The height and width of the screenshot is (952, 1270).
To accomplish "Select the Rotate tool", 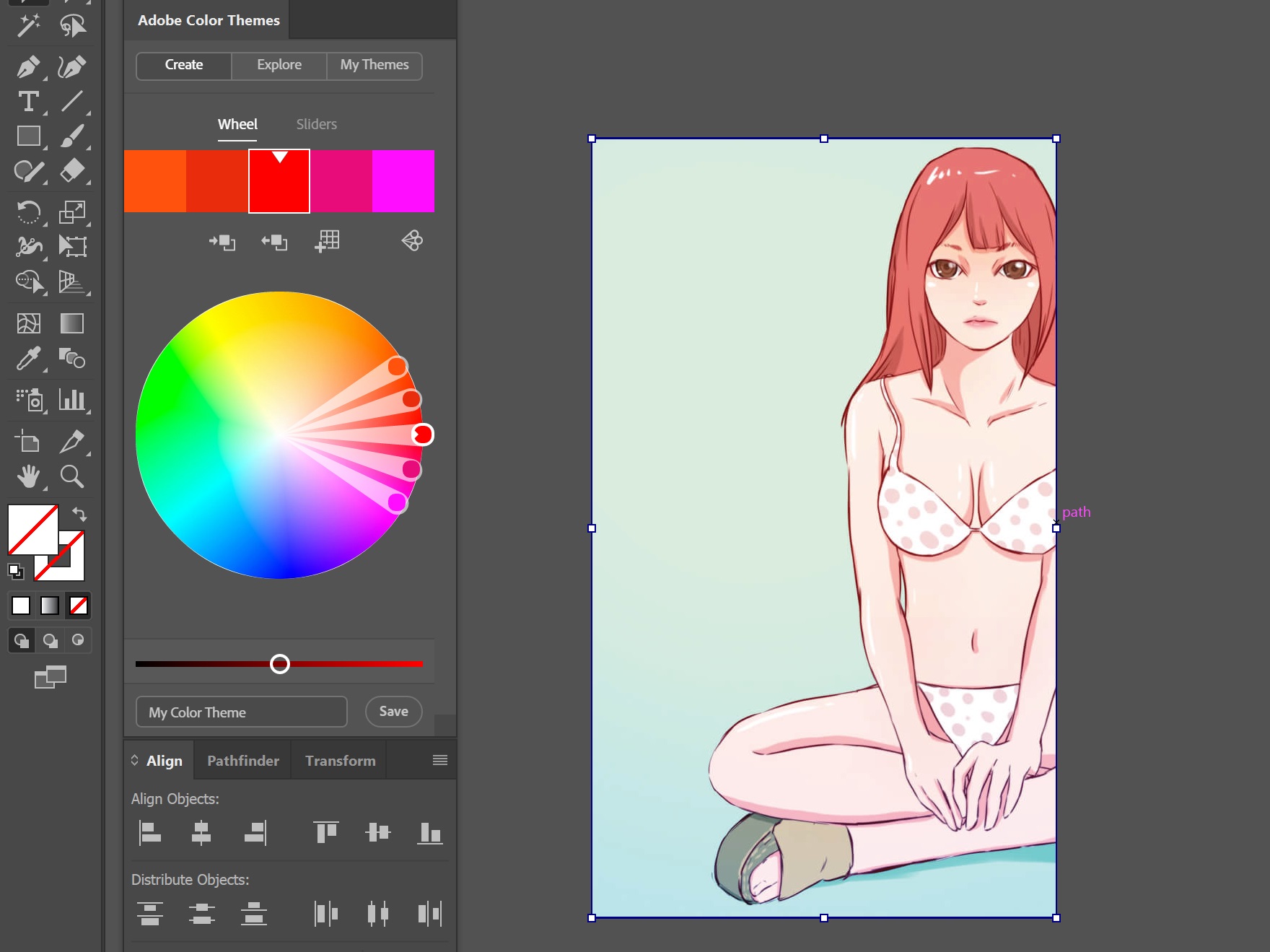I will point(29,212).
